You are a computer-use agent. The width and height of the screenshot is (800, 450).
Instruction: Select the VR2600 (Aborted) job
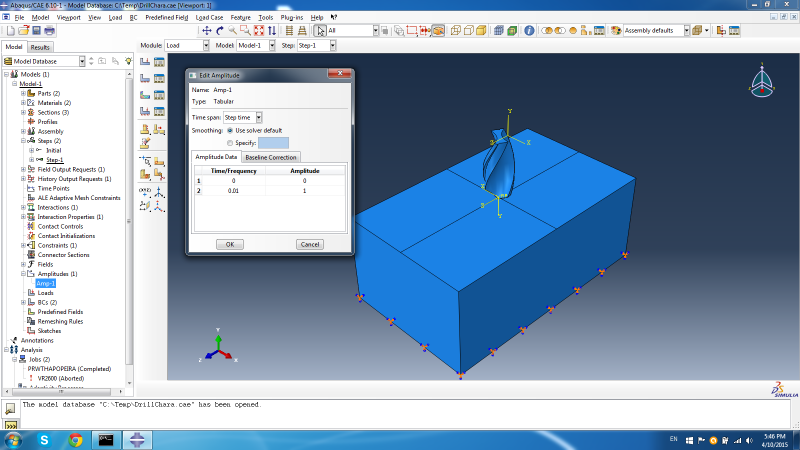[x=61, y=379]
